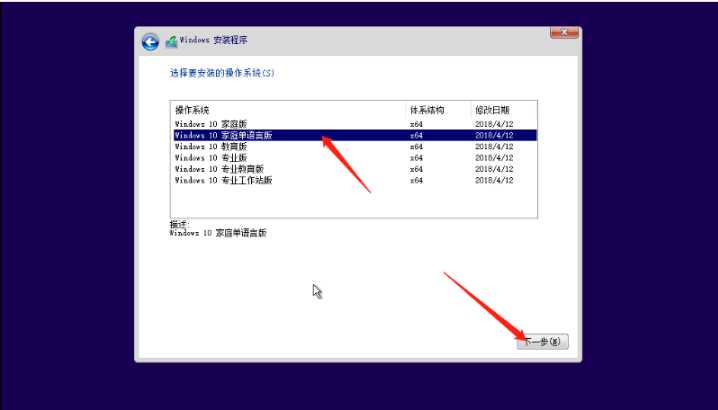Select Windows 10 家庭版 row
Image resolution: width=718 pixels, height=410 pixels.
(x=355, y=124)
